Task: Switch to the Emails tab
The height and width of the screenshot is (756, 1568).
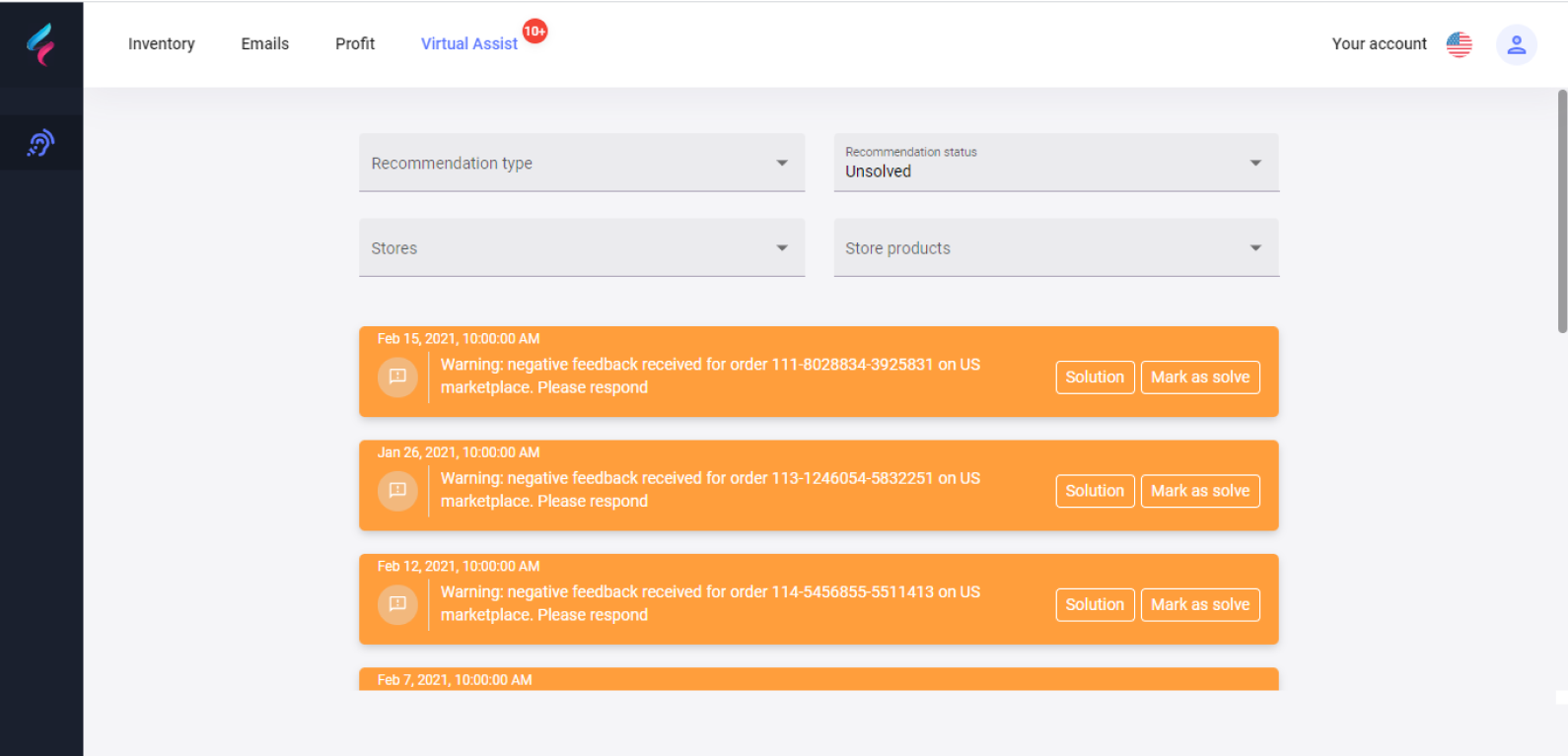Action: [264, 44]
